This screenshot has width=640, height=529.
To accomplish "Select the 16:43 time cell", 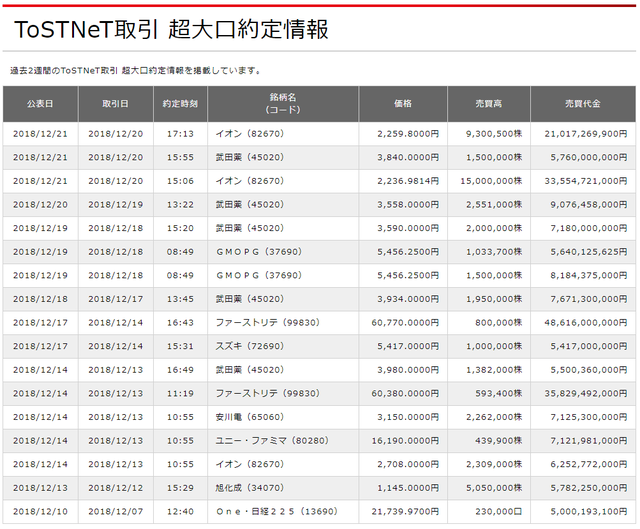I will click(180, 323).
